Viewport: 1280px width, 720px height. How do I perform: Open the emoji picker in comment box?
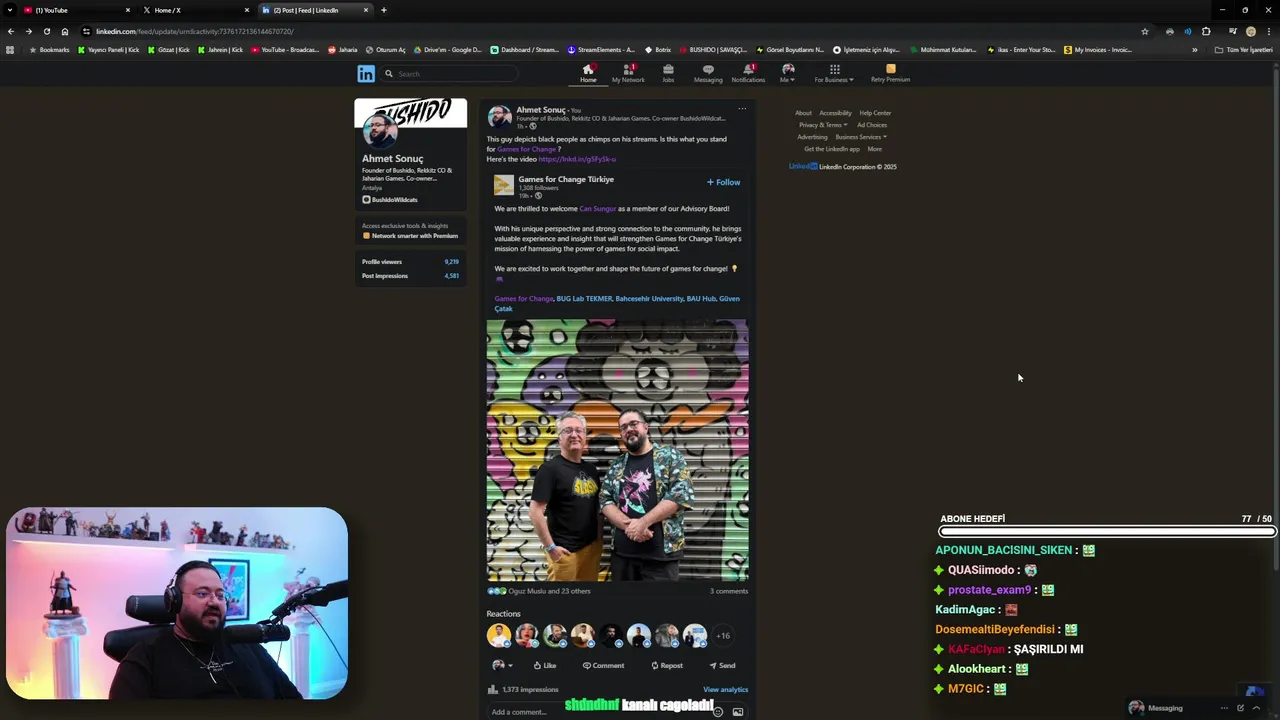[717, 712]
